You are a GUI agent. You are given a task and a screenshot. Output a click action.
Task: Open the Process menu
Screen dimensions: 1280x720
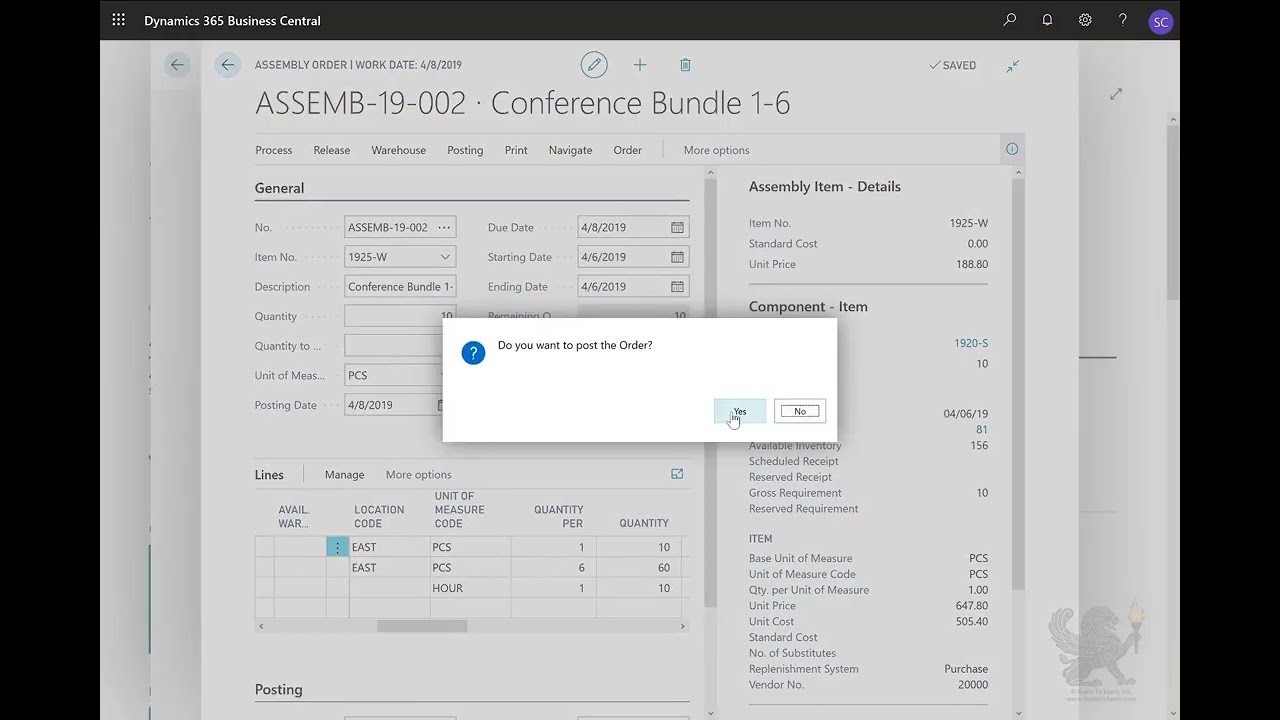[x=273, y=150]
